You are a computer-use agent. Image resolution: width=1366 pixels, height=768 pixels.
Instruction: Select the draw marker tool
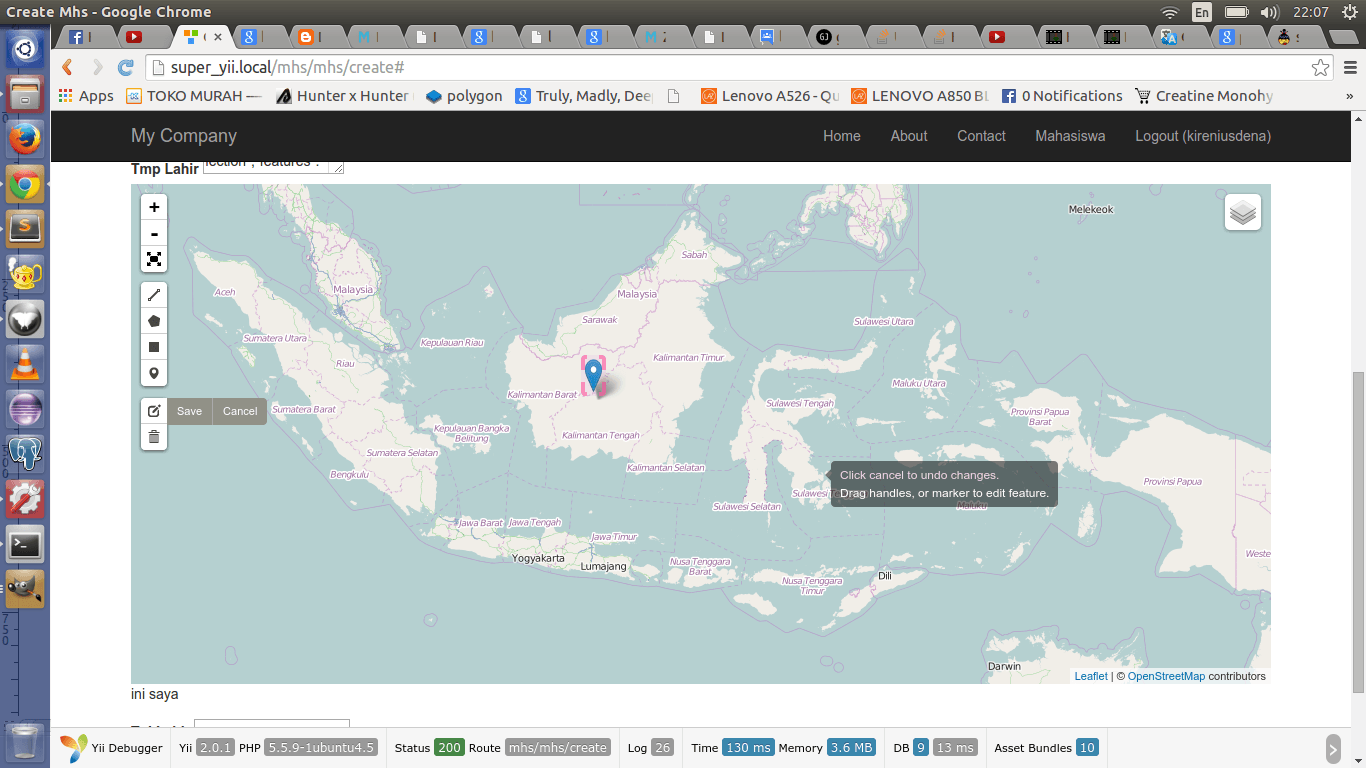[x=154, y=373]
